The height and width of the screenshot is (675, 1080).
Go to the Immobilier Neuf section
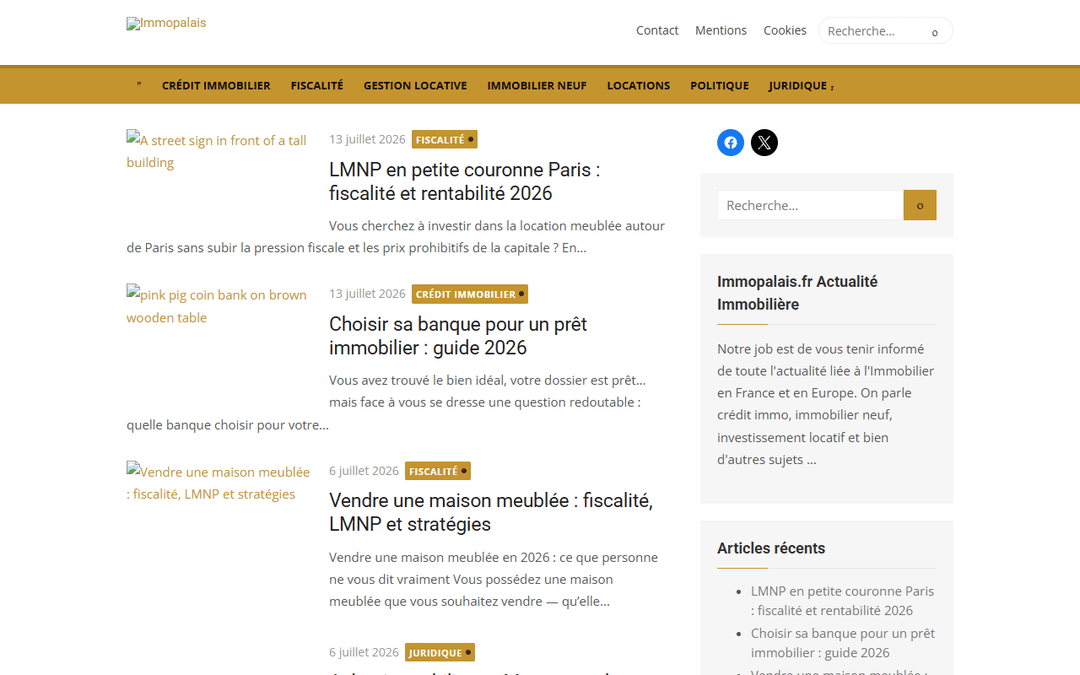537,85
